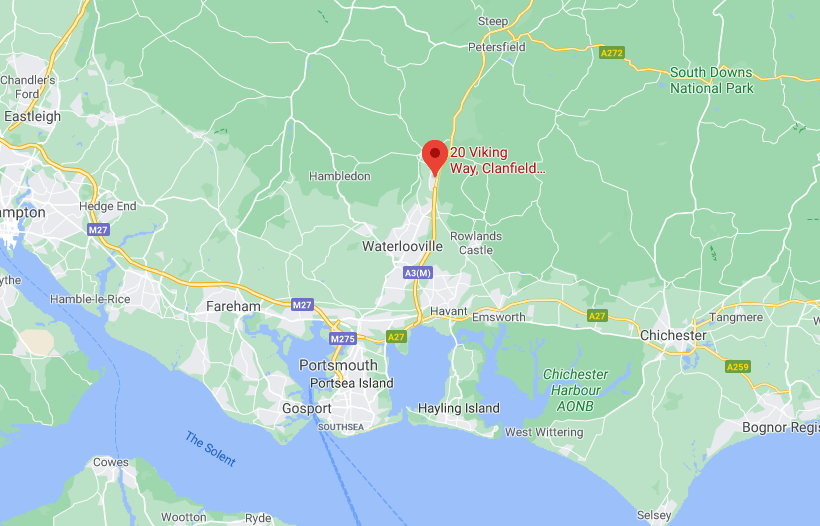Click the red location pin marker
820x526 pixels.
pyautogui.click(x=435, y=158)
